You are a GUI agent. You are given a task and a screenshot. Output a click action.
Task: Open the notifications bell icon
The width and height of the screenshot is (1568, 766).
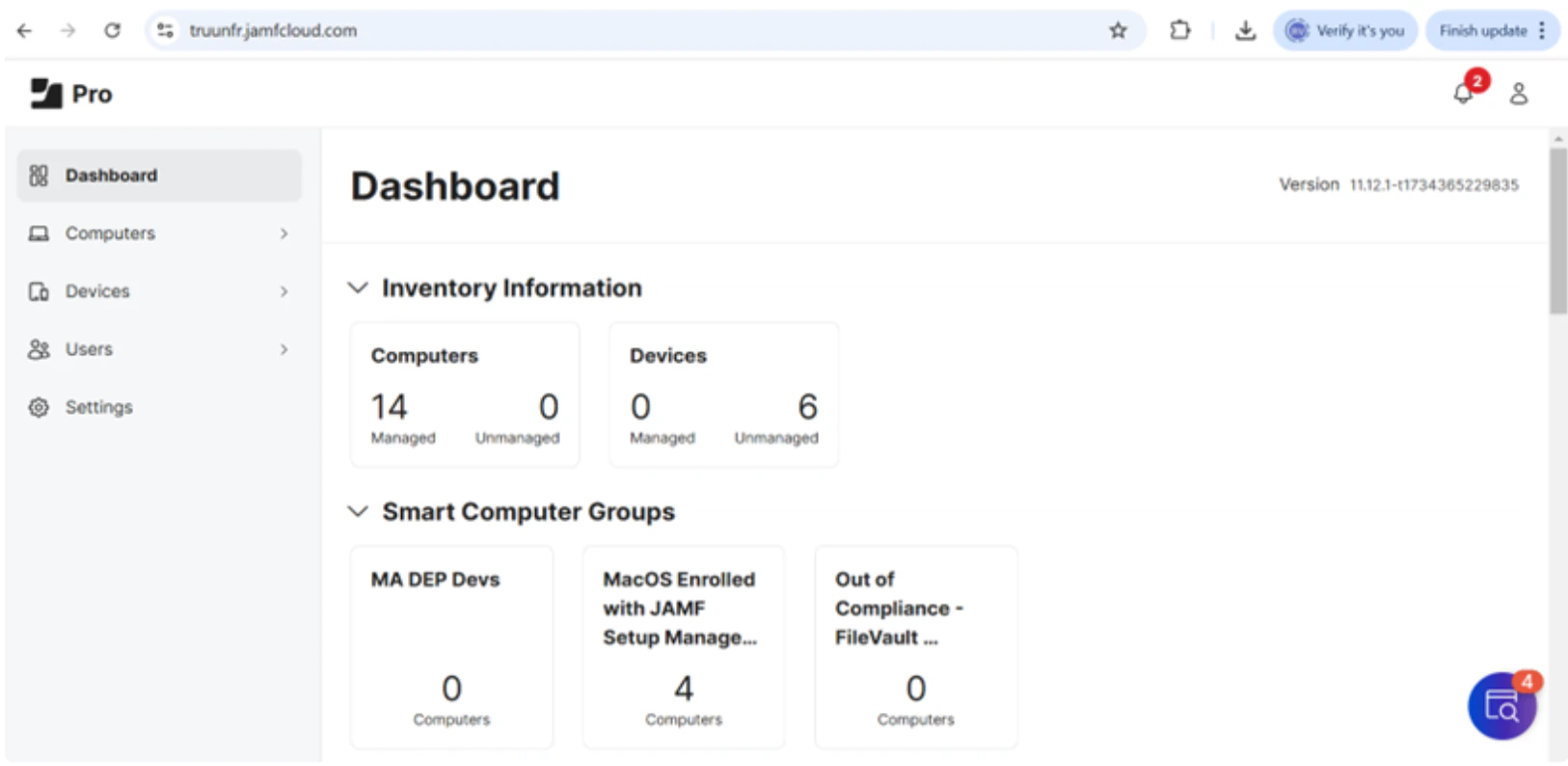pyautogui.click(x=1463, y=94)
